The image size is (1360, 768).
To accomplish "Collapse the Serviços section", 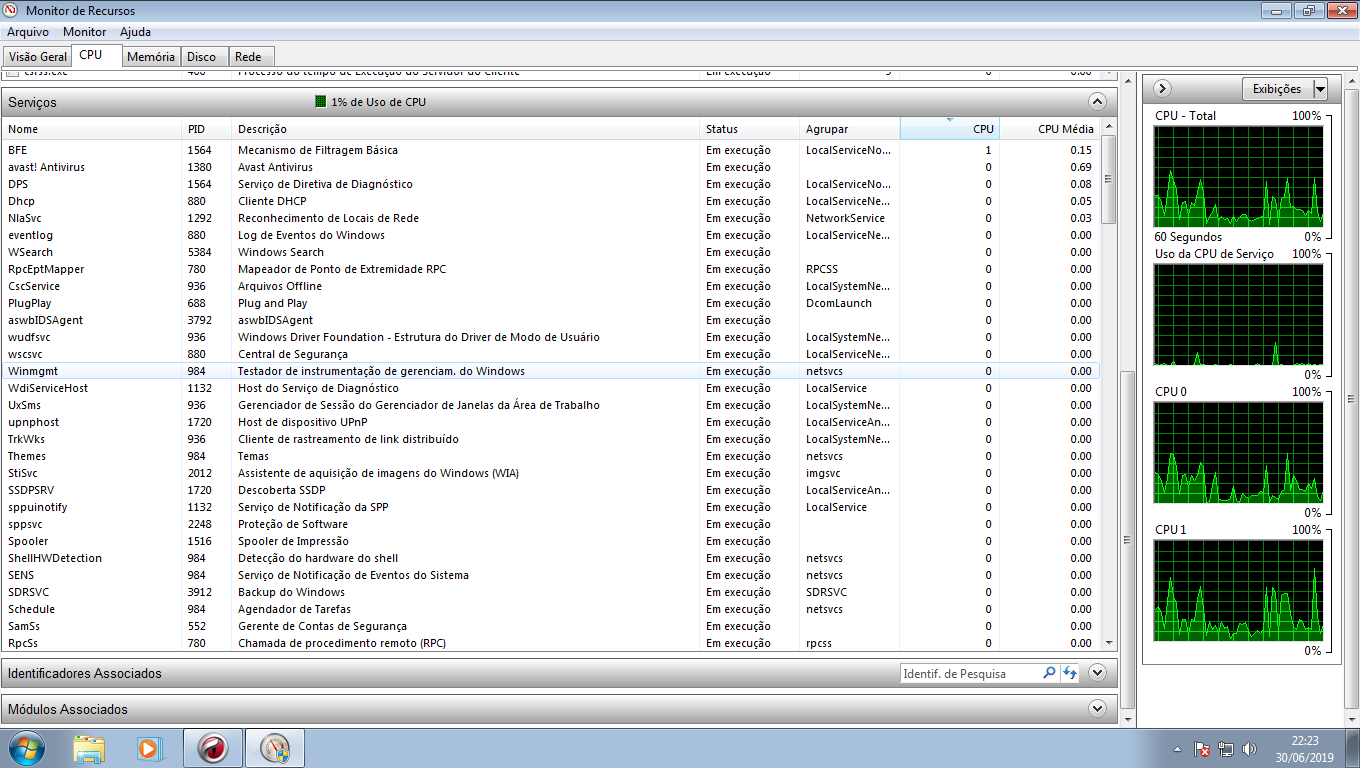I will (1097, 102).
